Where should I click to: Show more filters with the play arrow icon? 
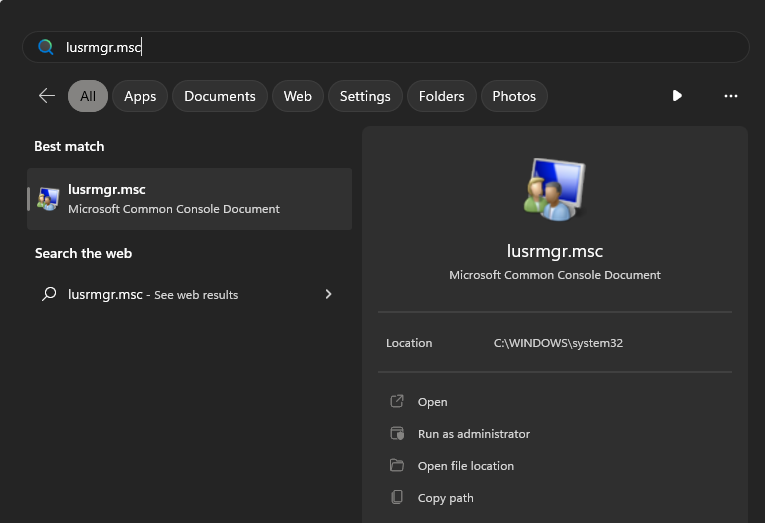[x=677, y=96]
